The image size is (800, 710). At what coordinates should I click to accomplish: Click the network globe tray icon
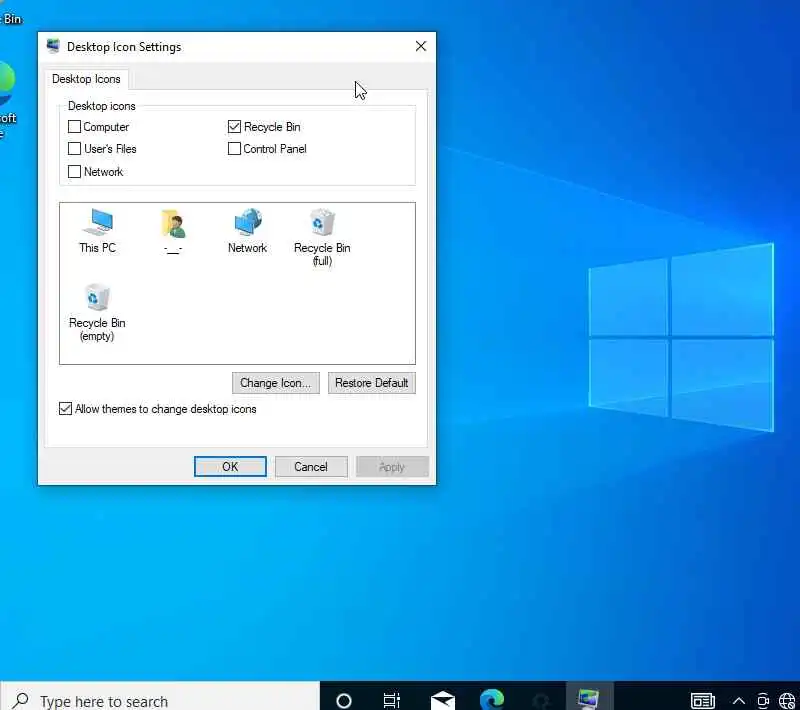787,701
